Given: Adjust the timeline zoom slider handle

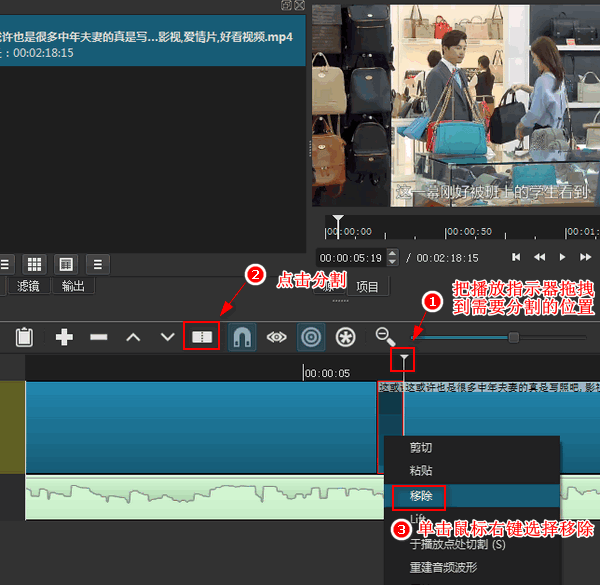Looking at the screenshot, I should pyautogui.click(x=514, y=337).
